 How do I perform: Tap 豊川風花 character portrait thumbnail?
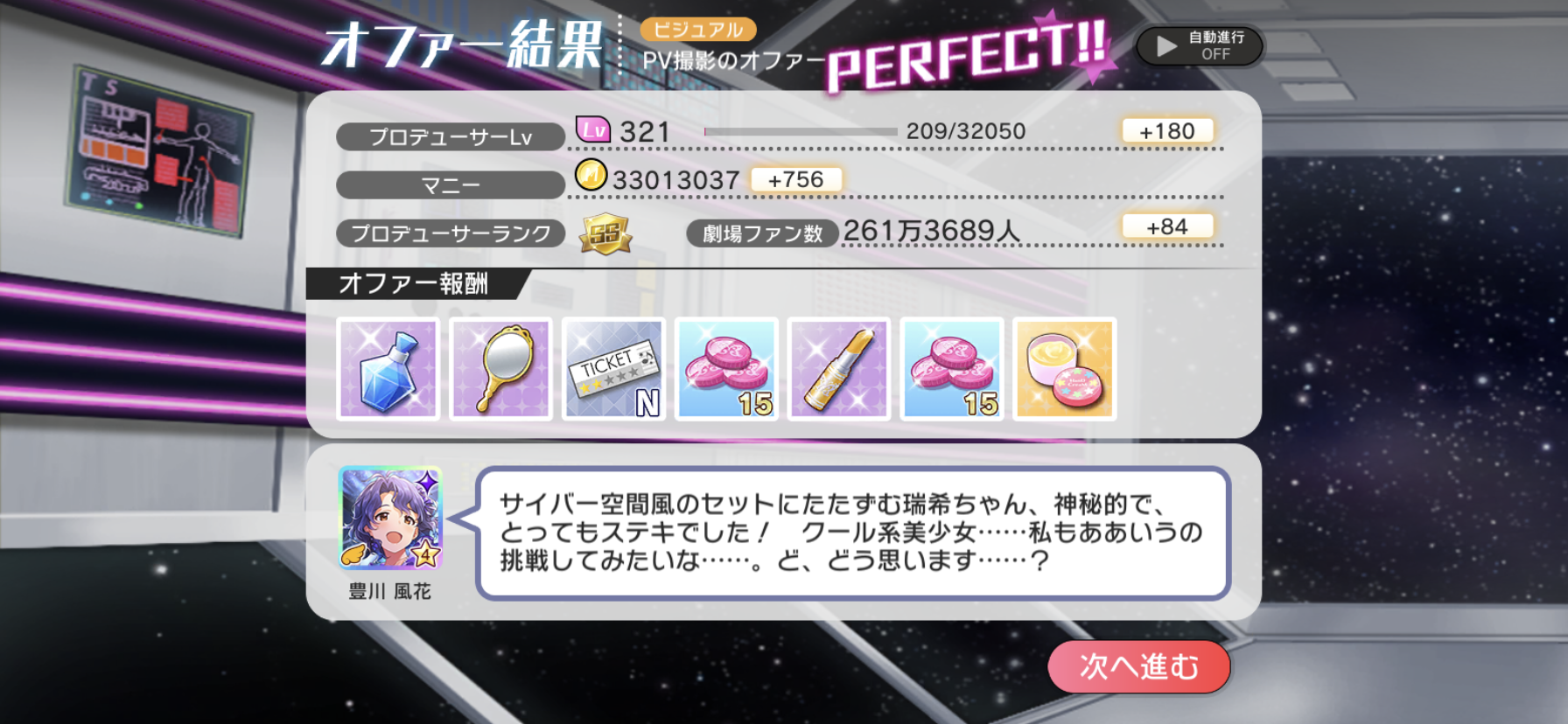point(390,518)
